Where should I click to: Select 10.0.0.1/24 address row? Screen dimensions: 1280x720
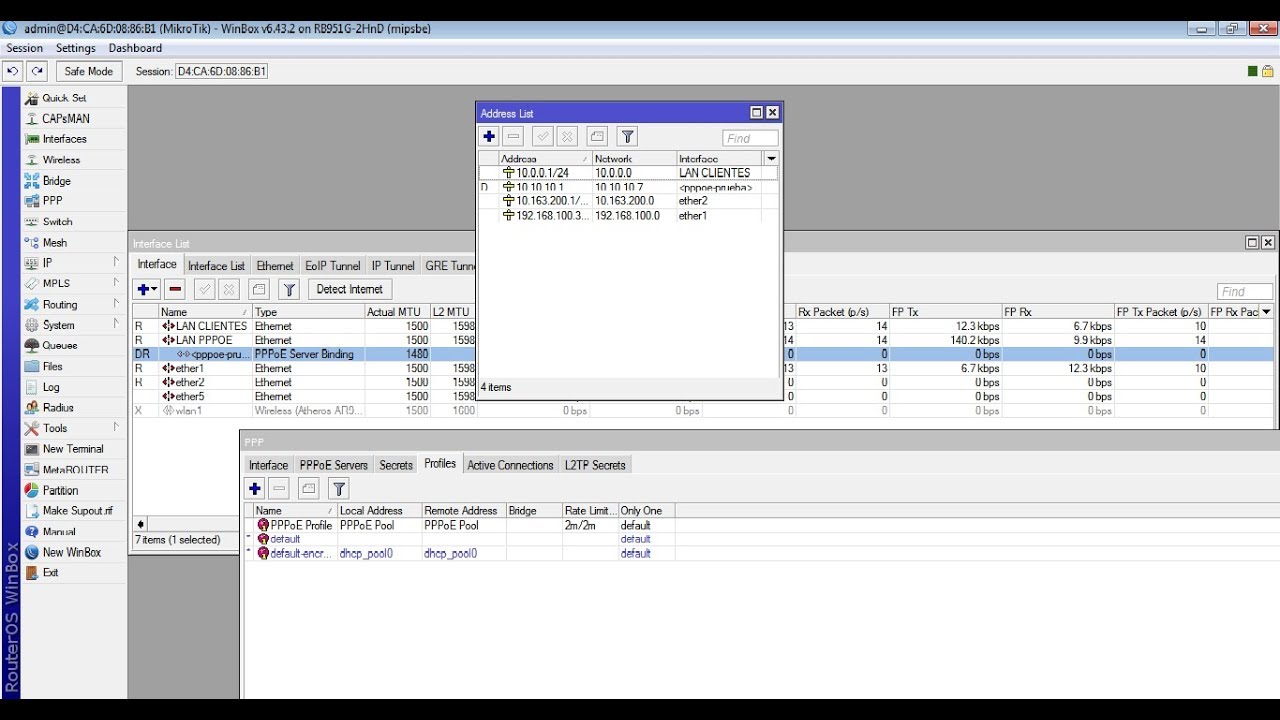(628, 173)
